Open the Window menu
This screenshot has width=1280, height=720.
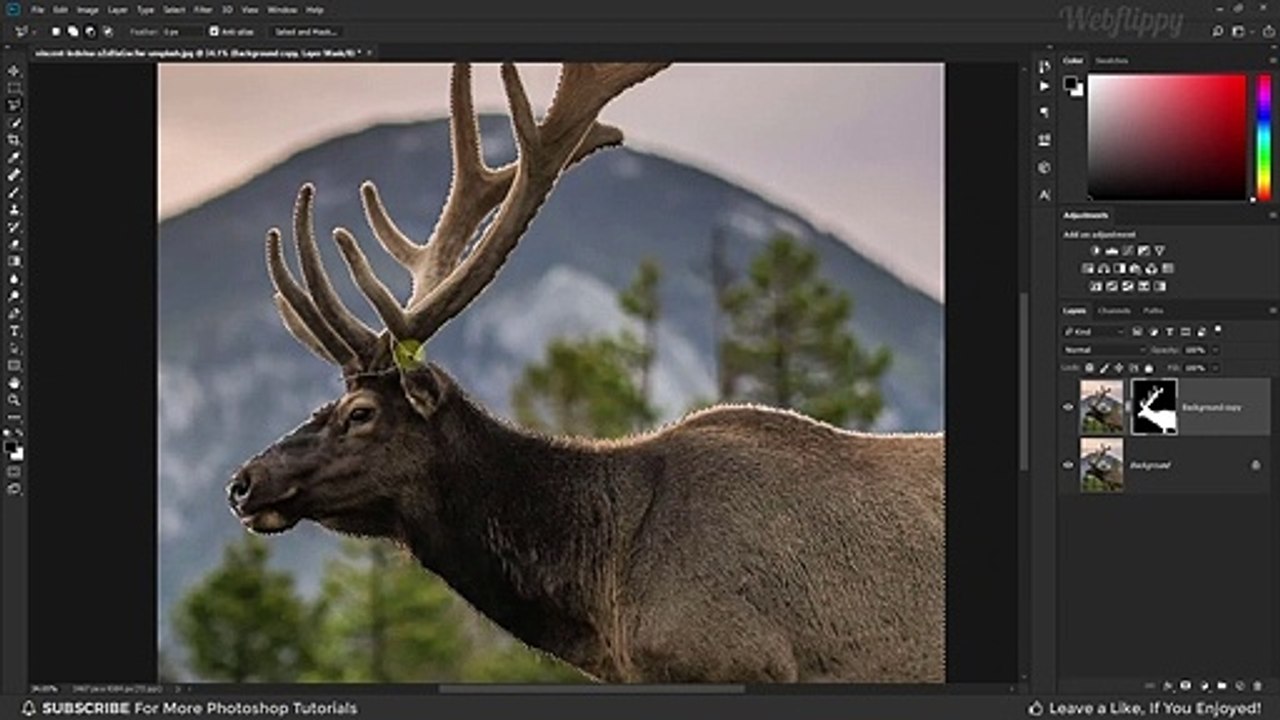point(282,10)
